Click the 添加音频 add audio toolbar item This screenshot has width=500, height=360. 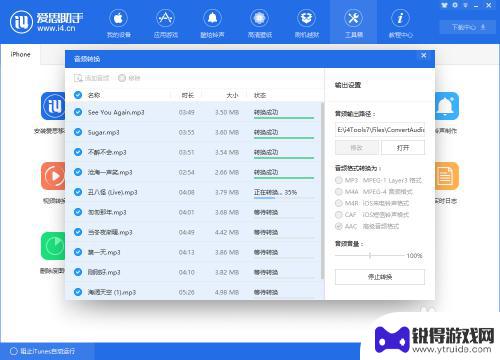(92, 78)
